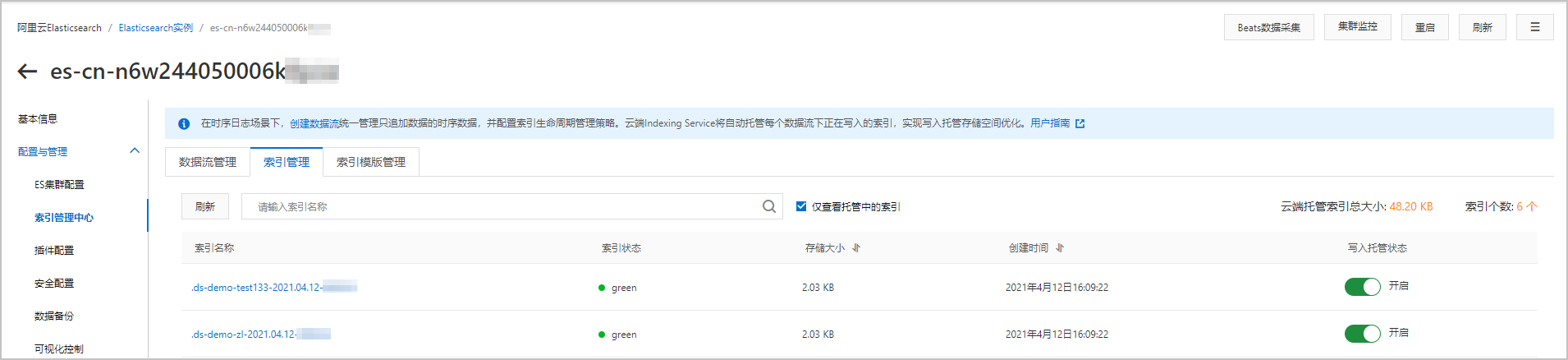Screen dimensions: 1568x360
Task: Open the 索引模版管理 tab
Action: point(371,162)
